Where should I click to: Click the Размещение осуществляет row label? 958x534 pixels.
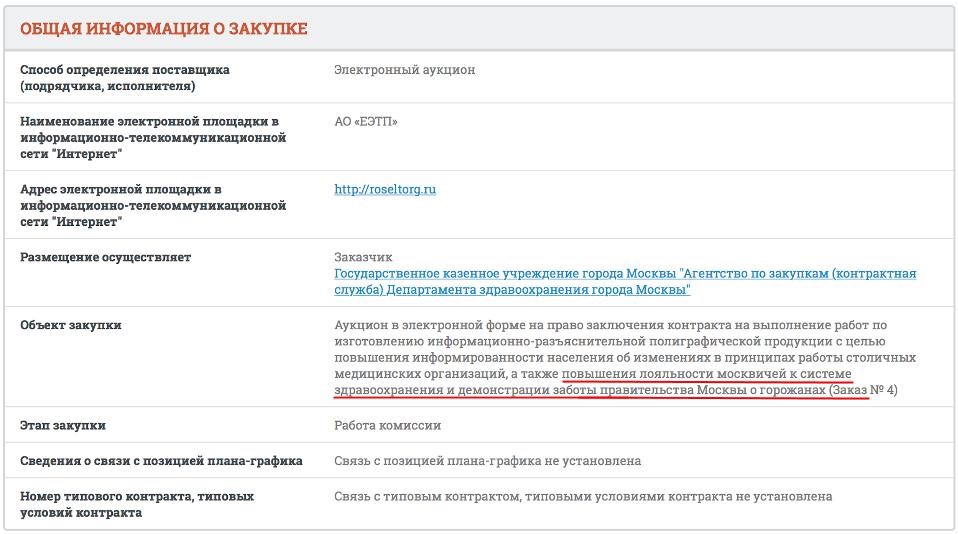point(105,257)
